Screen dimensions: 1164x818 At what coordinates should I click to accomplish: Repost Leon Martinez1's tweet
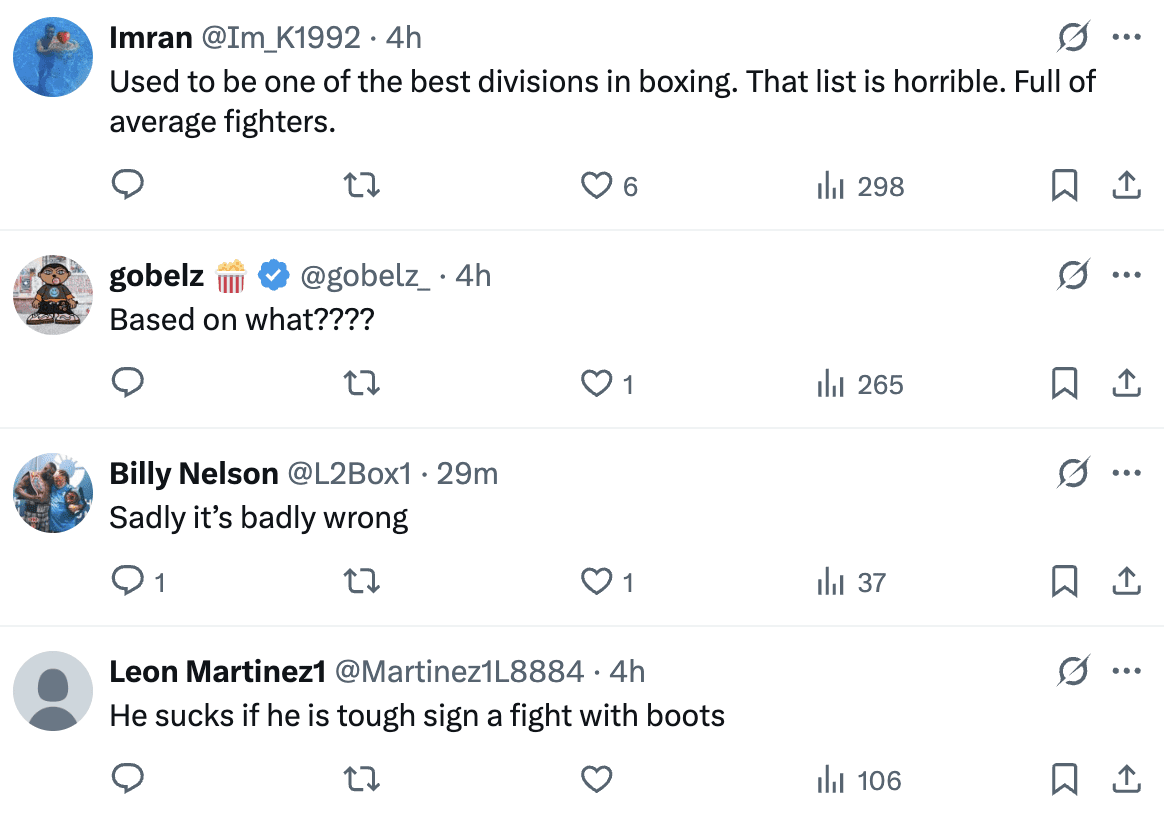tap(361, 779)
